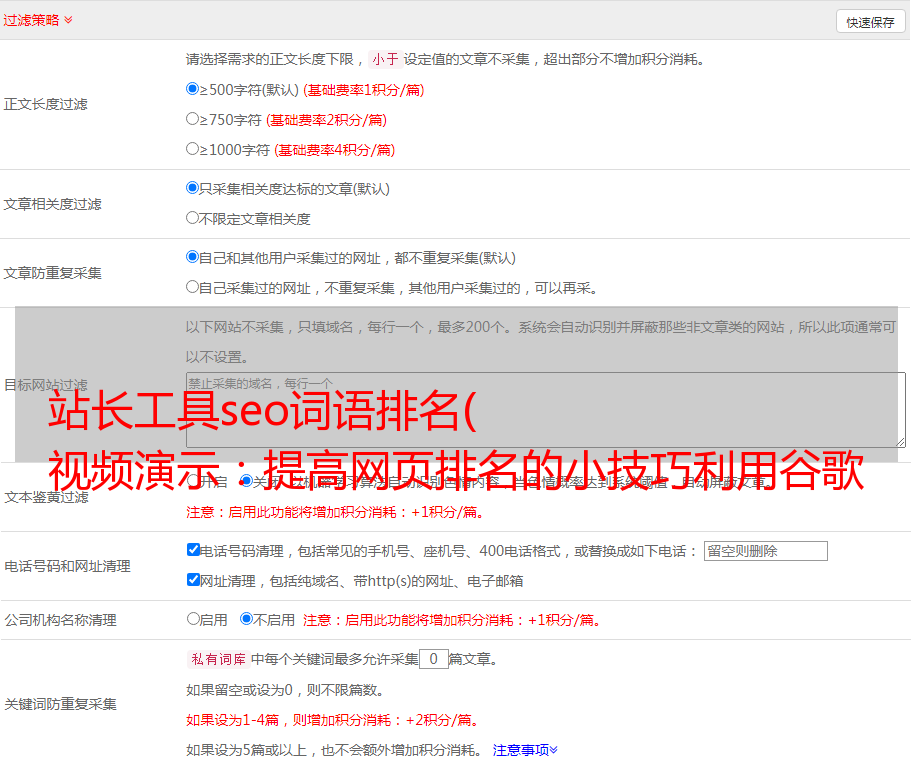912x768 pixels.
Task: Select 自己和其他用户采集过的网址 no-repeat option
Action: click(x=193, y=257)
